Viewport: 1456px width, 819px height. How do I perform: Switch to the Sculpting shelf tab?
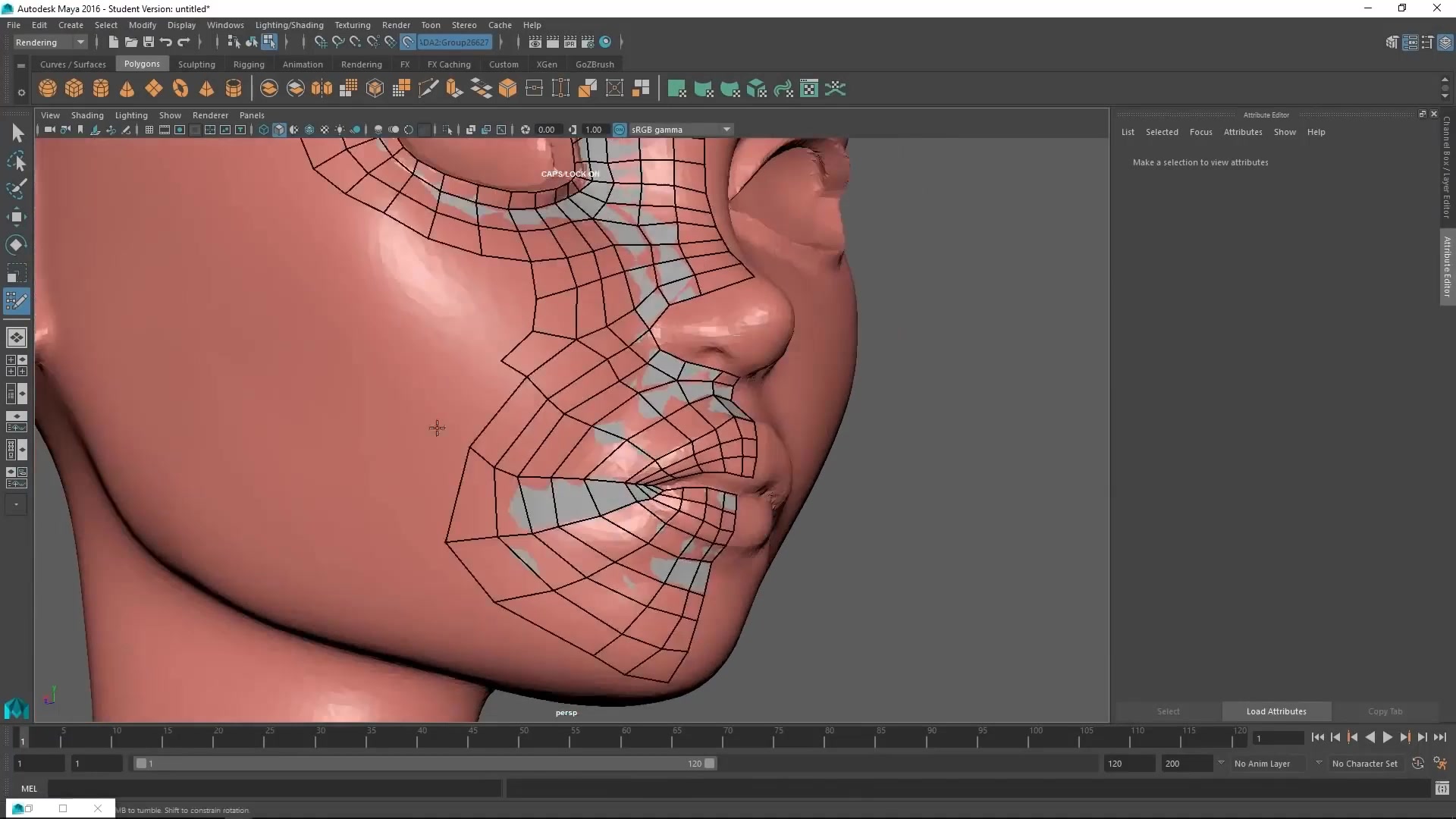click(196, 64)
